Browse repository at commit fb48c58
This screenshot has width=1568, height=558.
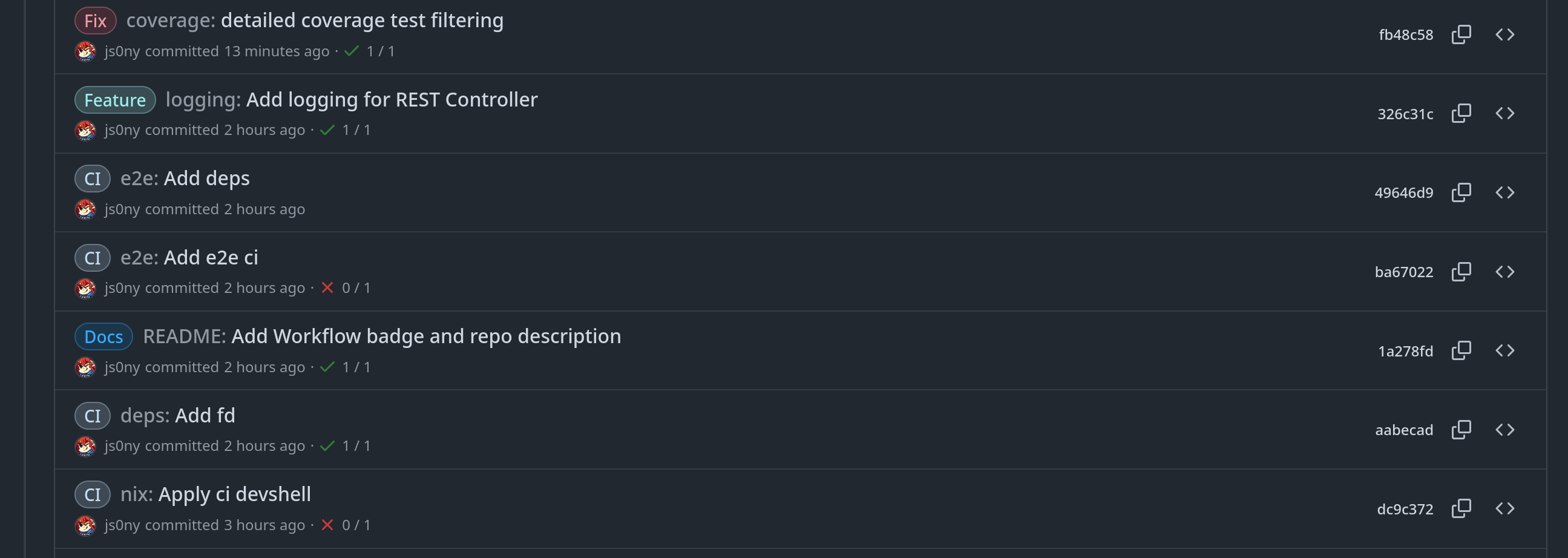point(1504,34)
